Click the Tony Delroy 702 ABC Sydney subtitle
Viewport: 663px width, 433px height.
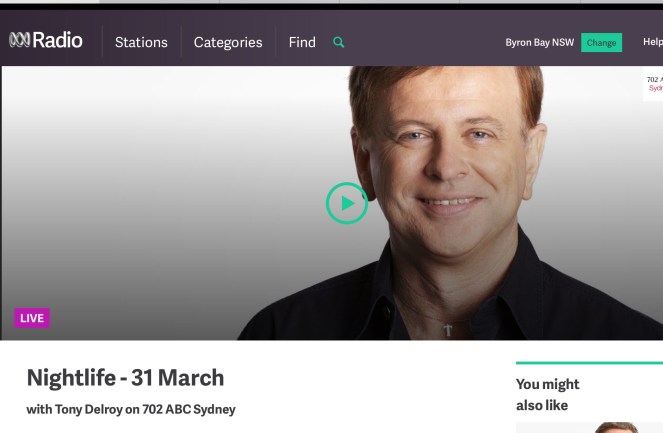click(x=131, y=409)
